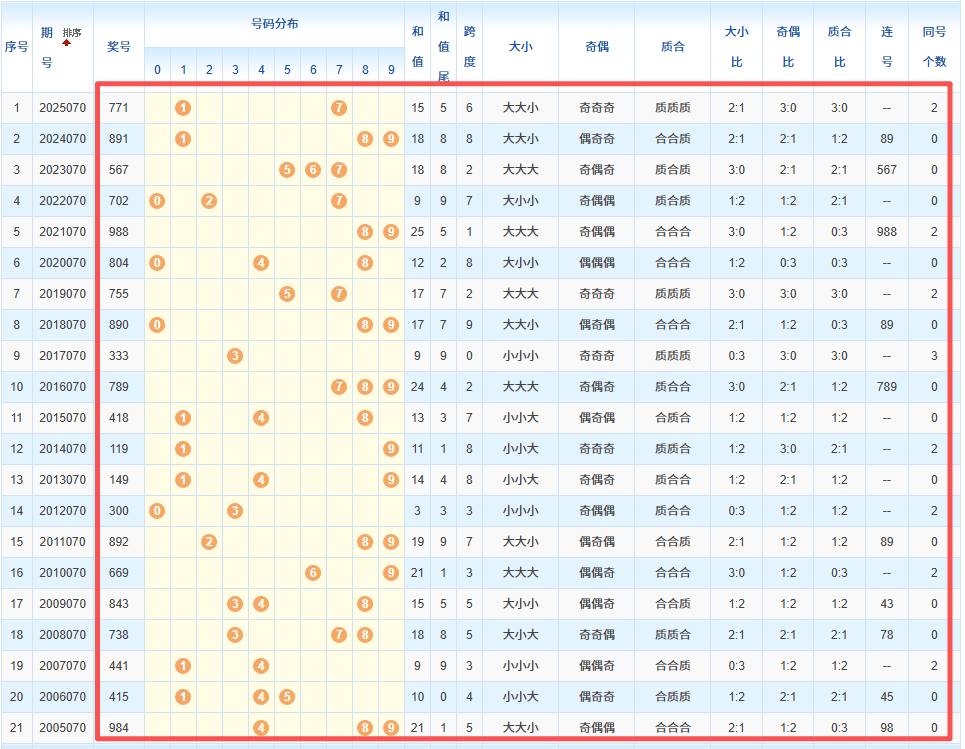Image resolution: width=965 pixels, height=749 pixels.
Task: Select the ball 9 for period 2014070
Action: pos(391,448)
